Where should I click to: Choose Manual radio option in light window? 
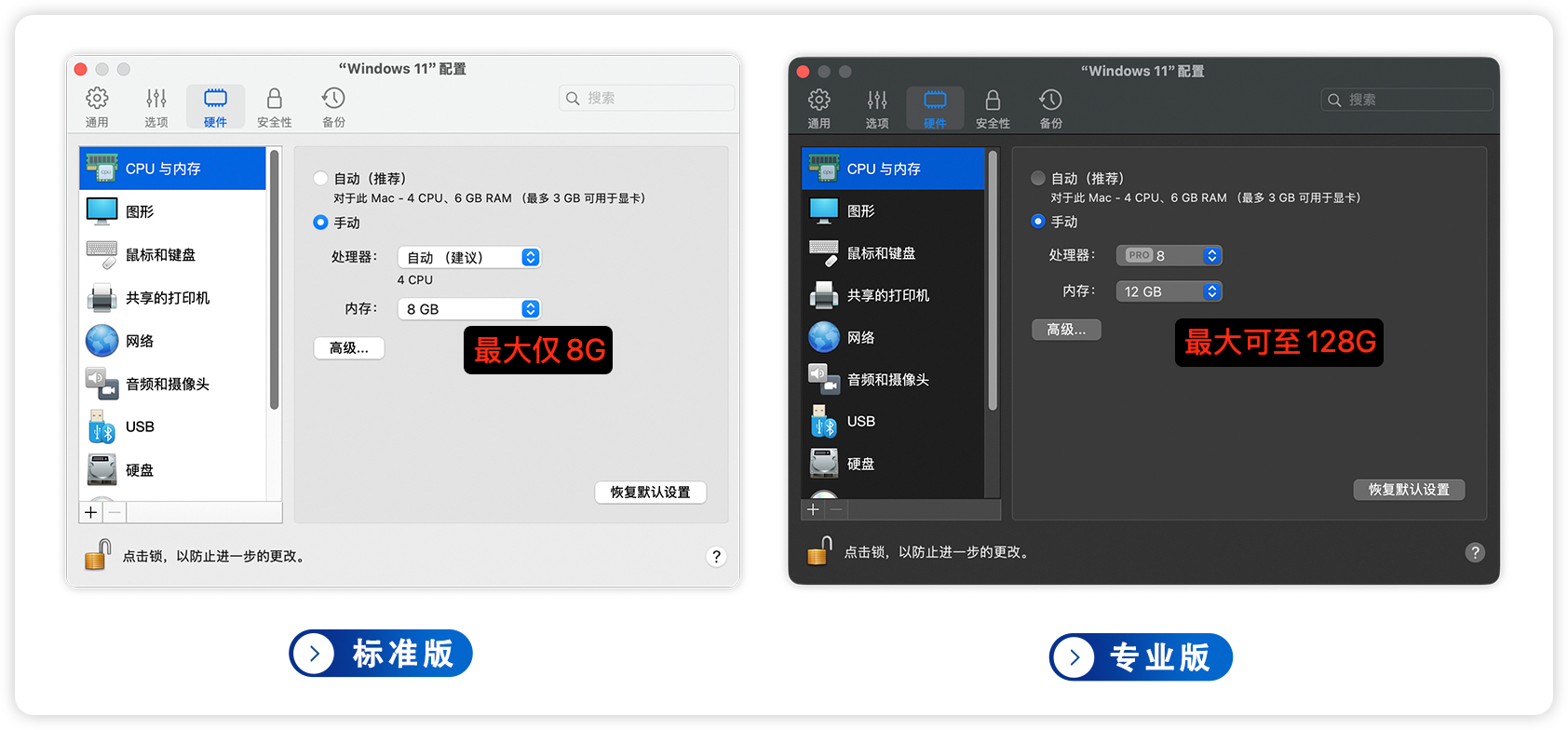[321, 223]
